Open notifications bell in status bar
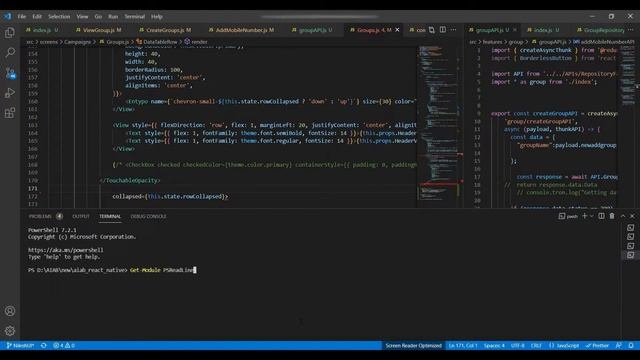Image resolution: width=640 pixels, height=360 pixels. click(x=631, y=345)
